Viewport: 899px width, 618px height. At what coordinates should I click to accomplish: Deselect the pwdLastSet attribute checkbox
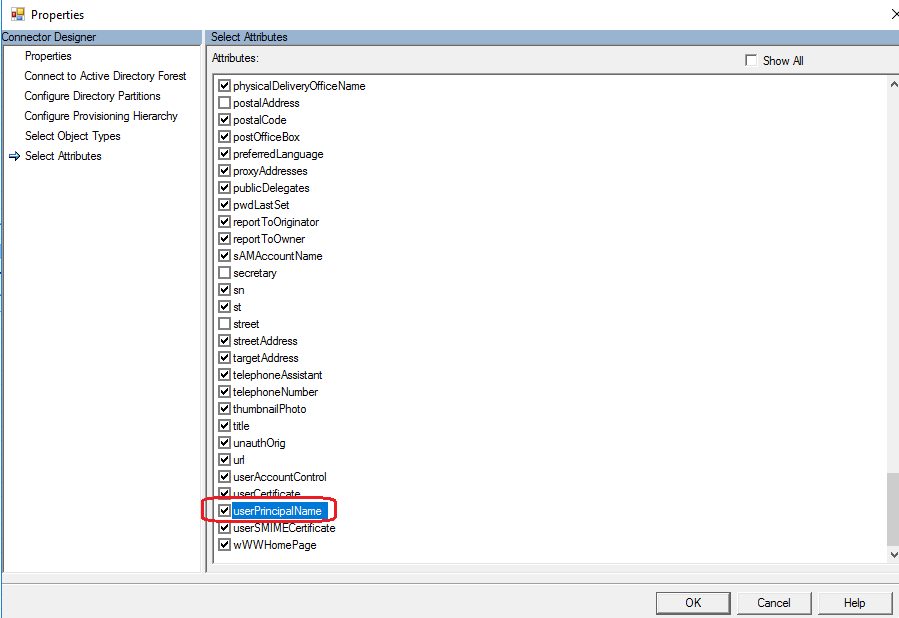click(225, 205)
